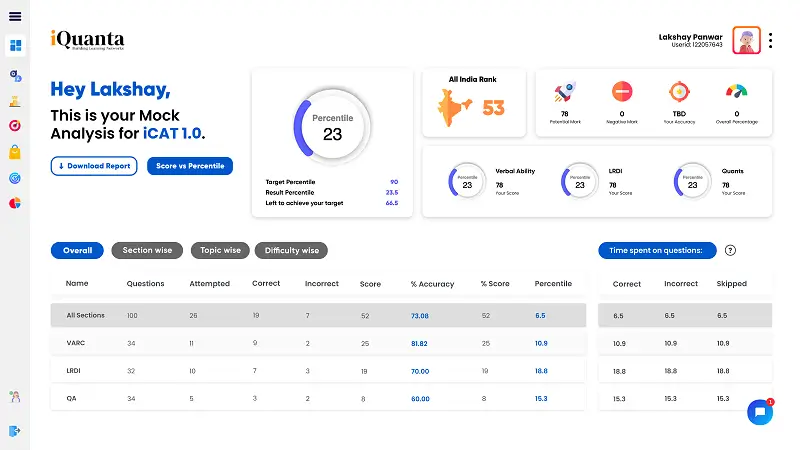
Task: Click the help question mark icon
Action: pyautogui.click(x=730, y=251)
